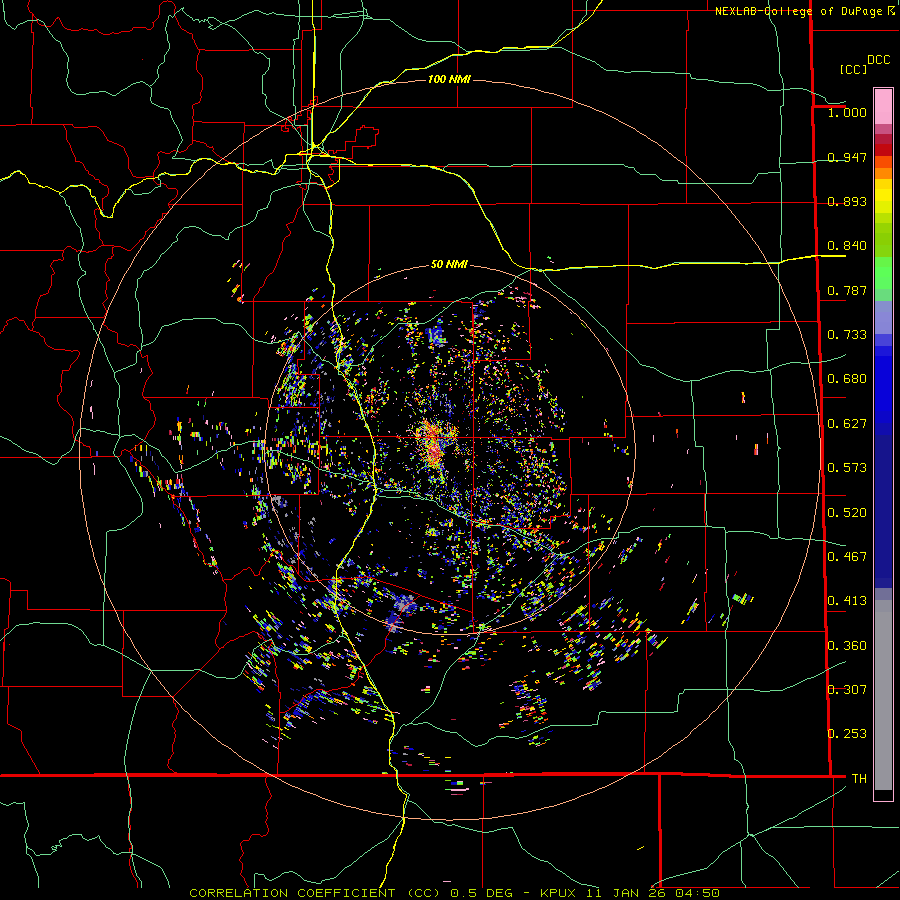Click the 0.307 scale value
Screen dimensions: 900x900
(x=847, y=690)
